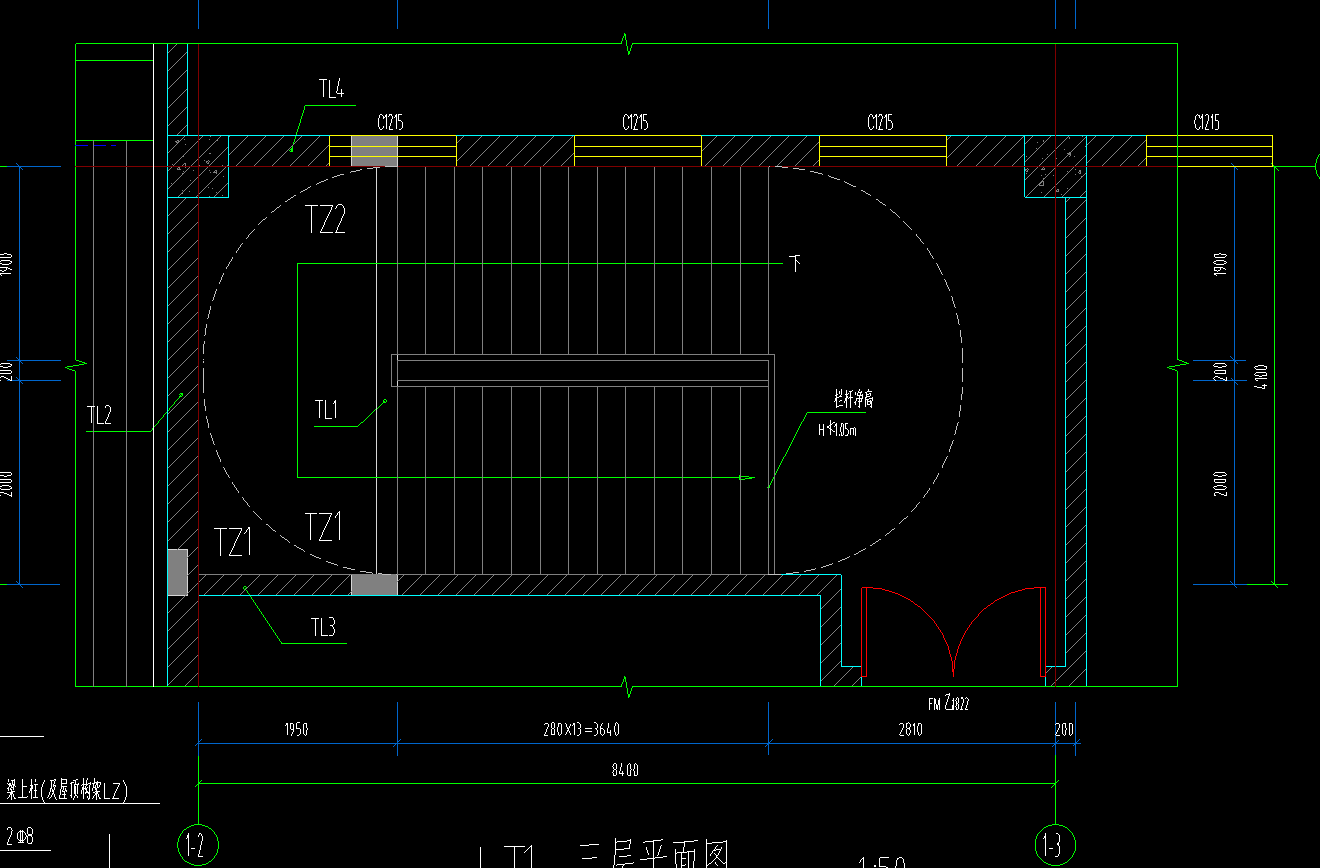Click the 1-2 axis bubble
1320x868 pixels.
tap(196, 846)
